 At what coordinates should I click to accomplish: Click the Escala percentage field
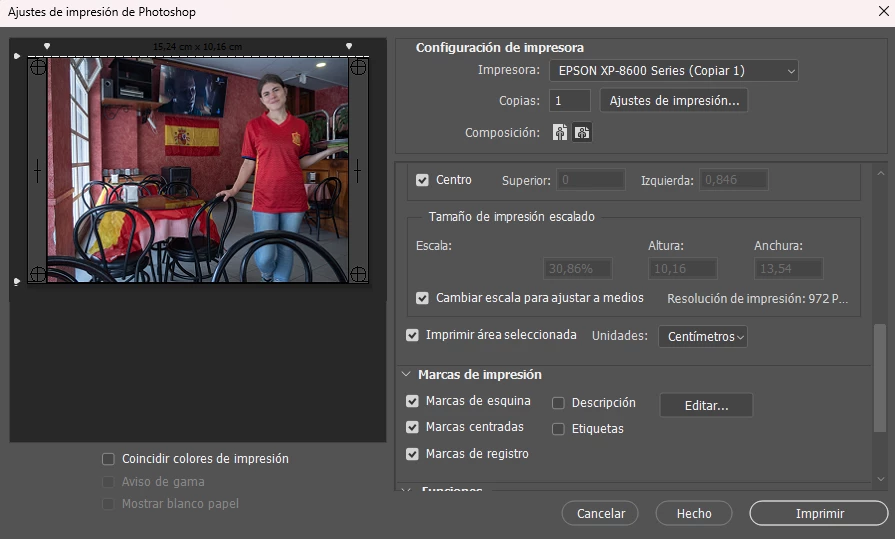pyautogui.click(x=578, y=268)
